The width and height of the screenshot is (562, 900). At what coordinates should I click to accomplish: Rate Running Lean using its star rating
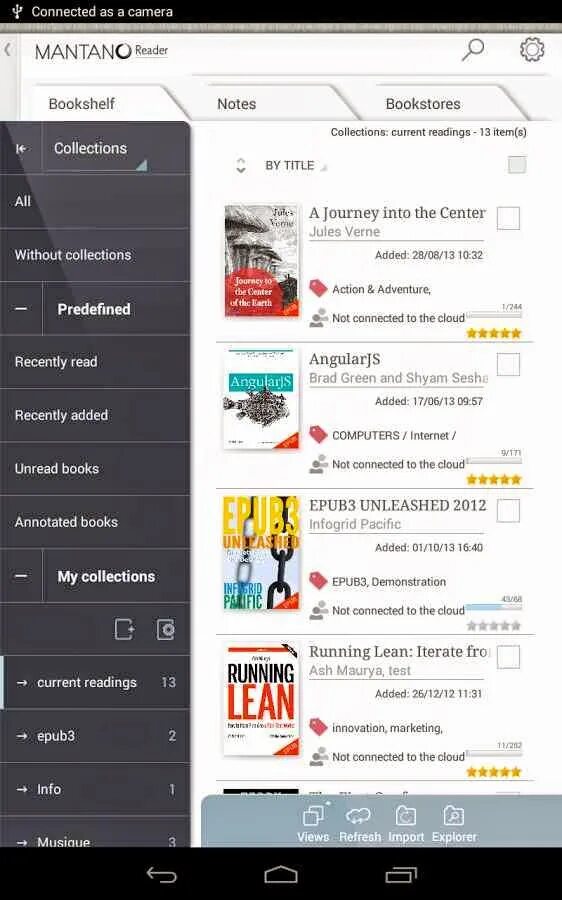pos(494,772)
